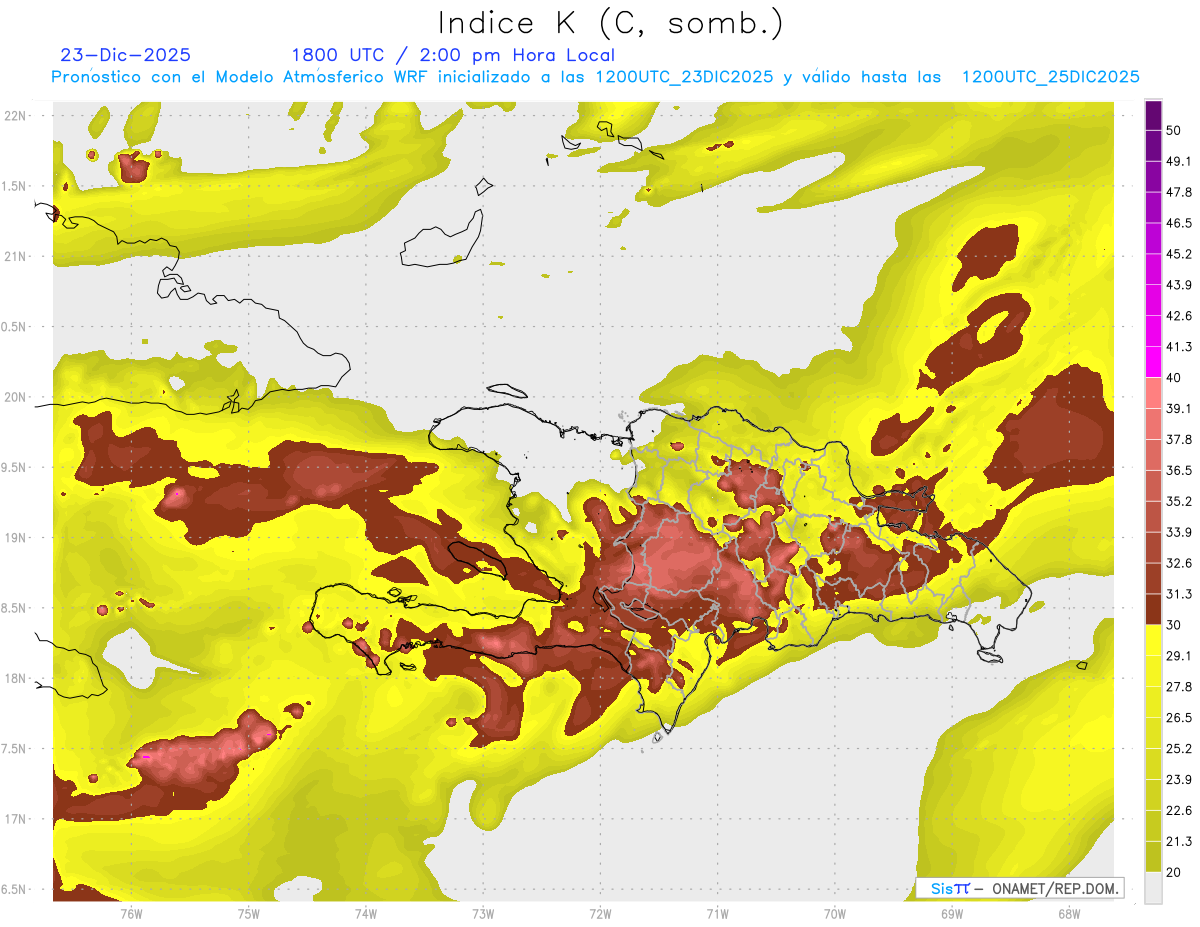
Task: Select the date "23-Dic-2025"
Action: pos(125,55)
